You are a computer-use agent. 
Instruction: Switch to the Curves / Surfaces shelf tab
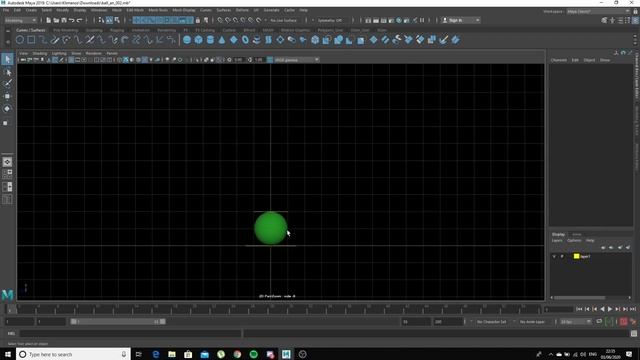coord(31,30)
